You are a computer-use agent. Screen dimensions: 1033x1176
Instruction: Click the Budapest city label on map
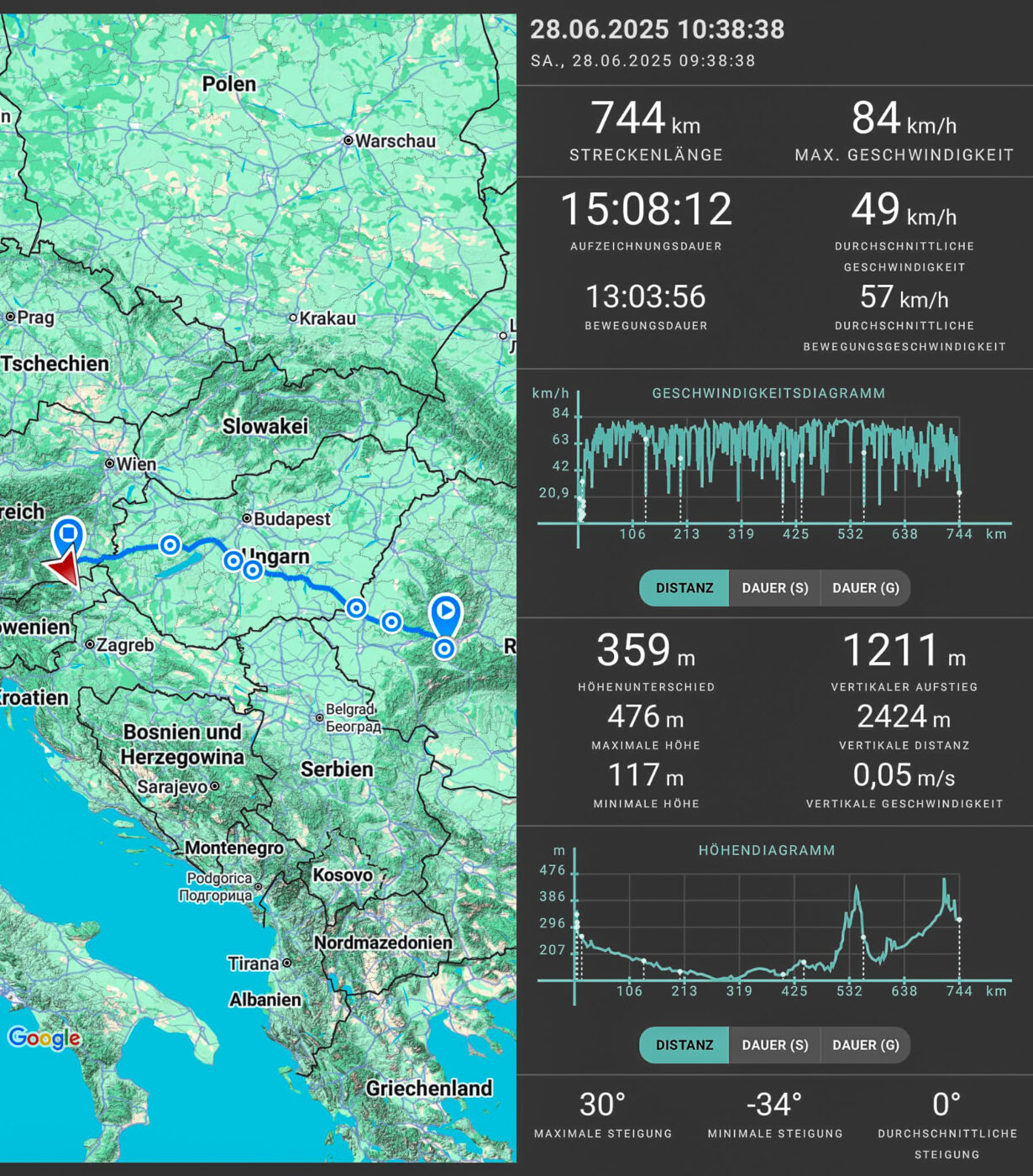291,519
